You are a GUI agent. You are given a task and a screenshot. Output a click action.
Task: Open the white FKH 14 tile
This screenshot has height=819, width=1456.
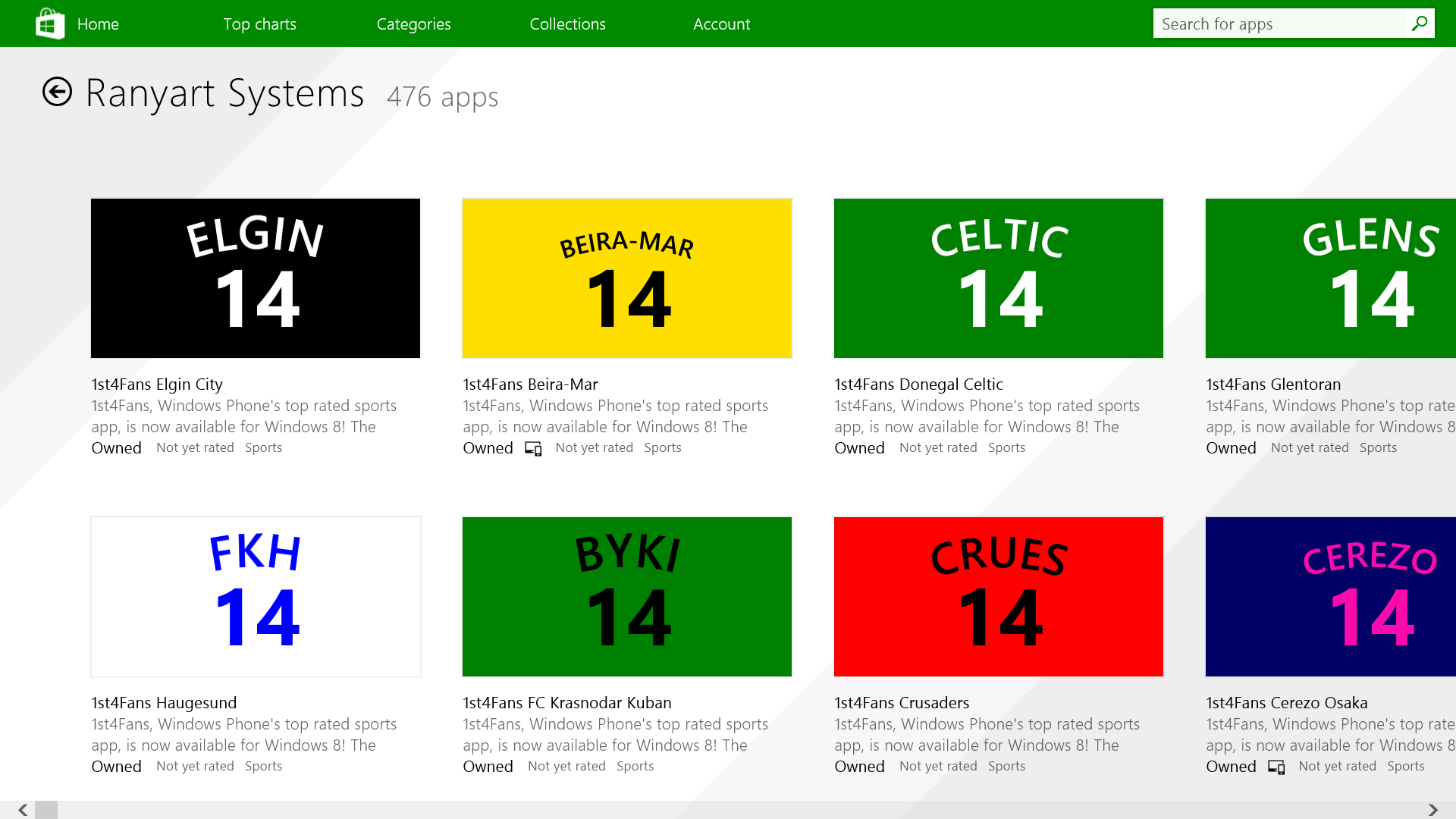[256, 597]
